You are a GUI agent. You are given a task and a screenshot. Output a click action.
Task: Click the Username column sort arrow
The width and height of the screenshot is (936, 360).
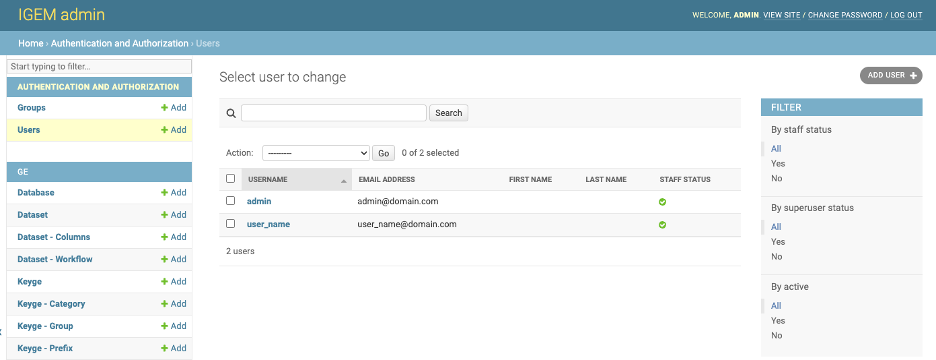pos(344,181)
